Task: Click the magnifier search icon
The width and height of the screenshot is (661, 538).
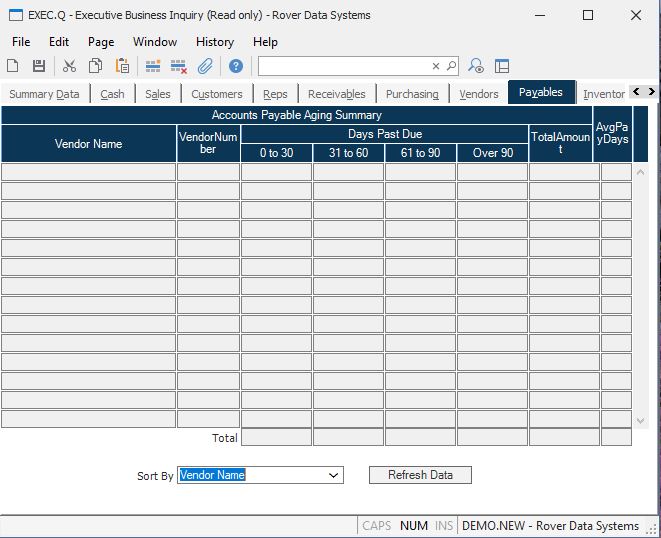Action: (451, 66)
